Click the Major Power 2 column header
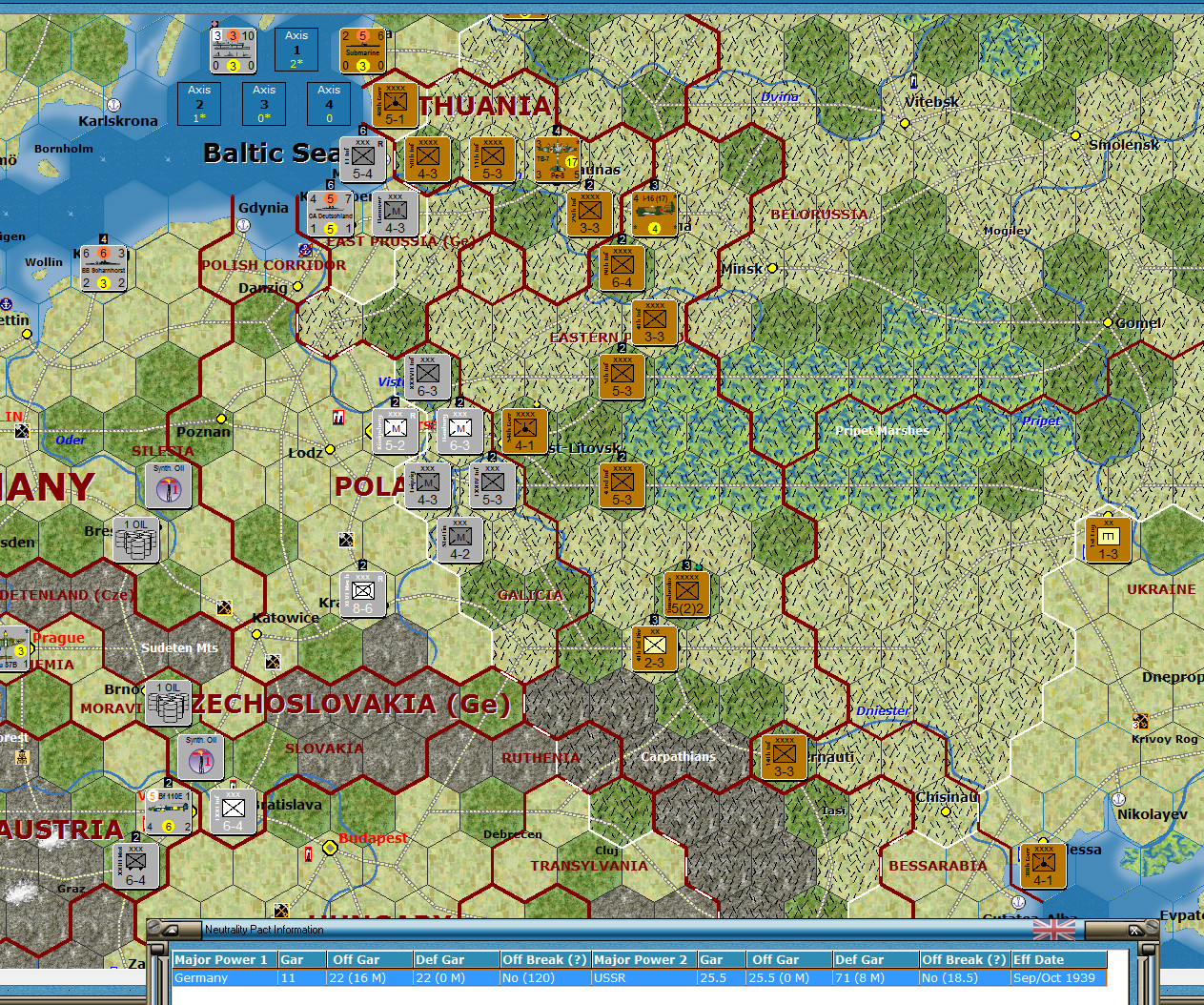This screenshot has height=1005, width=1204. 643,960
